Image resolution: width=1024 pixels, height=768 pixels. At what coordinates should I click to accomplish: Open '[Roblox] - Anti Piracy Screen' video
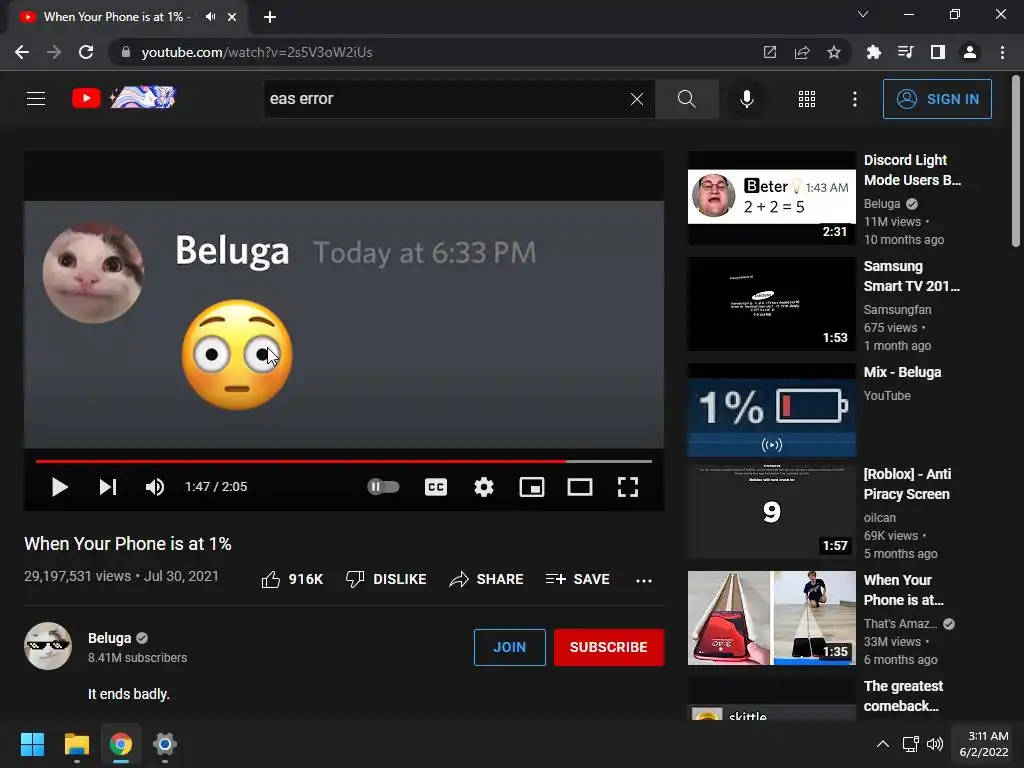pyautogui.click(x=907, y=484)
